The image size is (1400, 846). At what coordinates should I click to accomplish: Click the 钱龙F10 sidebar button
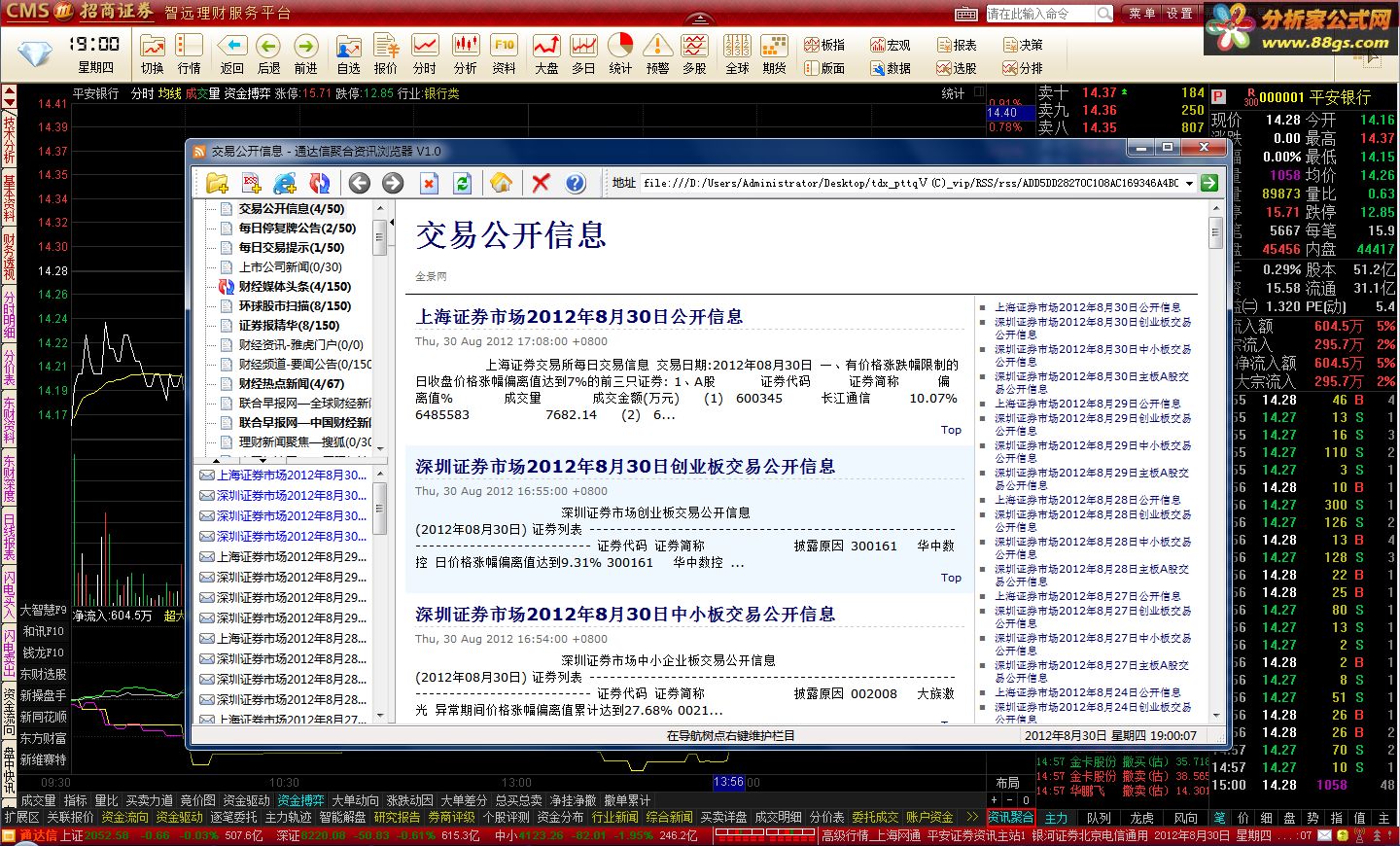coord(43,652)
